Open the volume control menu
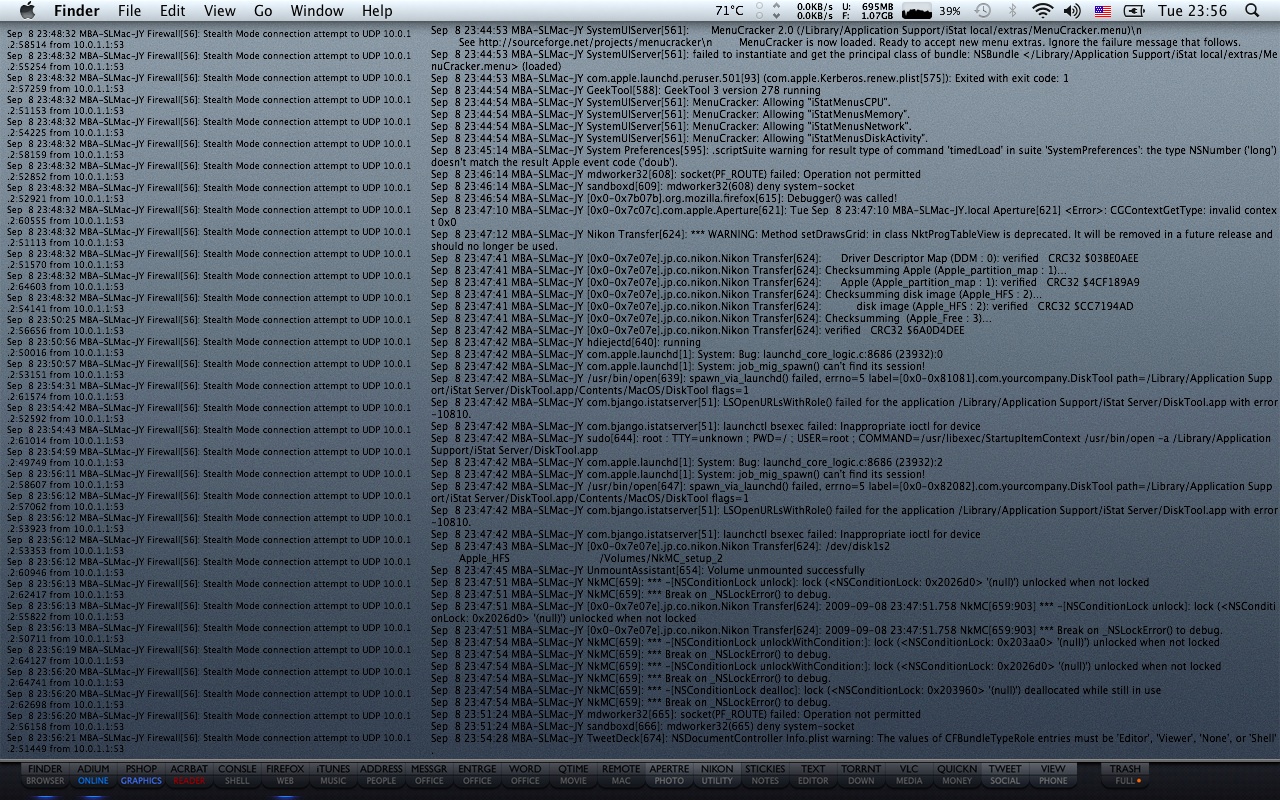The image size is (1280, 800). tap(1072, 11)
